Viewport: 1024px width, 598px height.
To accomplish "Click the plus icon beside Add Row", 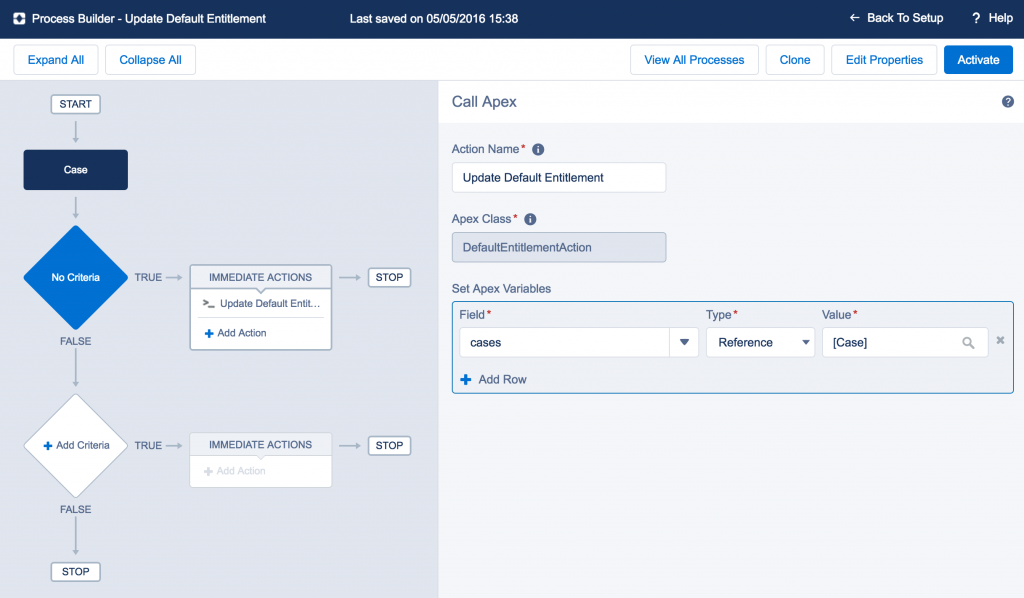I will coord(466,380).
